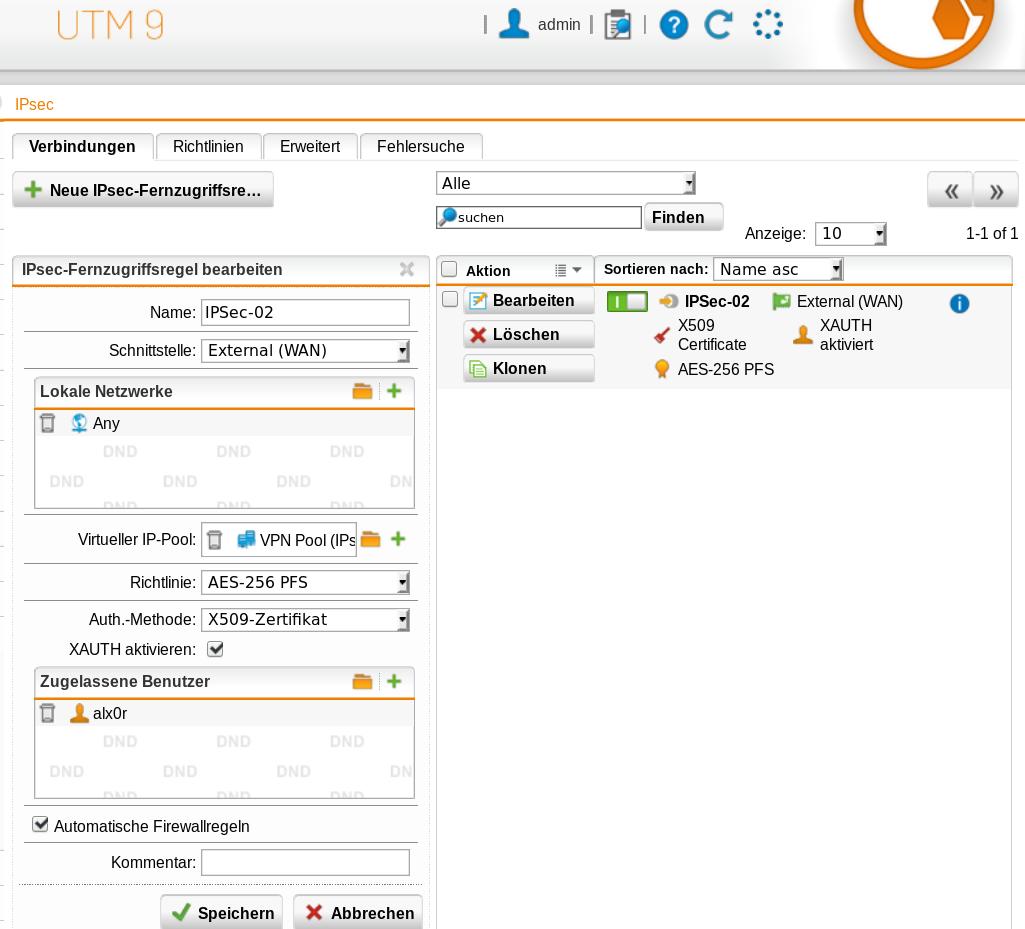Click the magnifier icon in search field

point(448,216)
